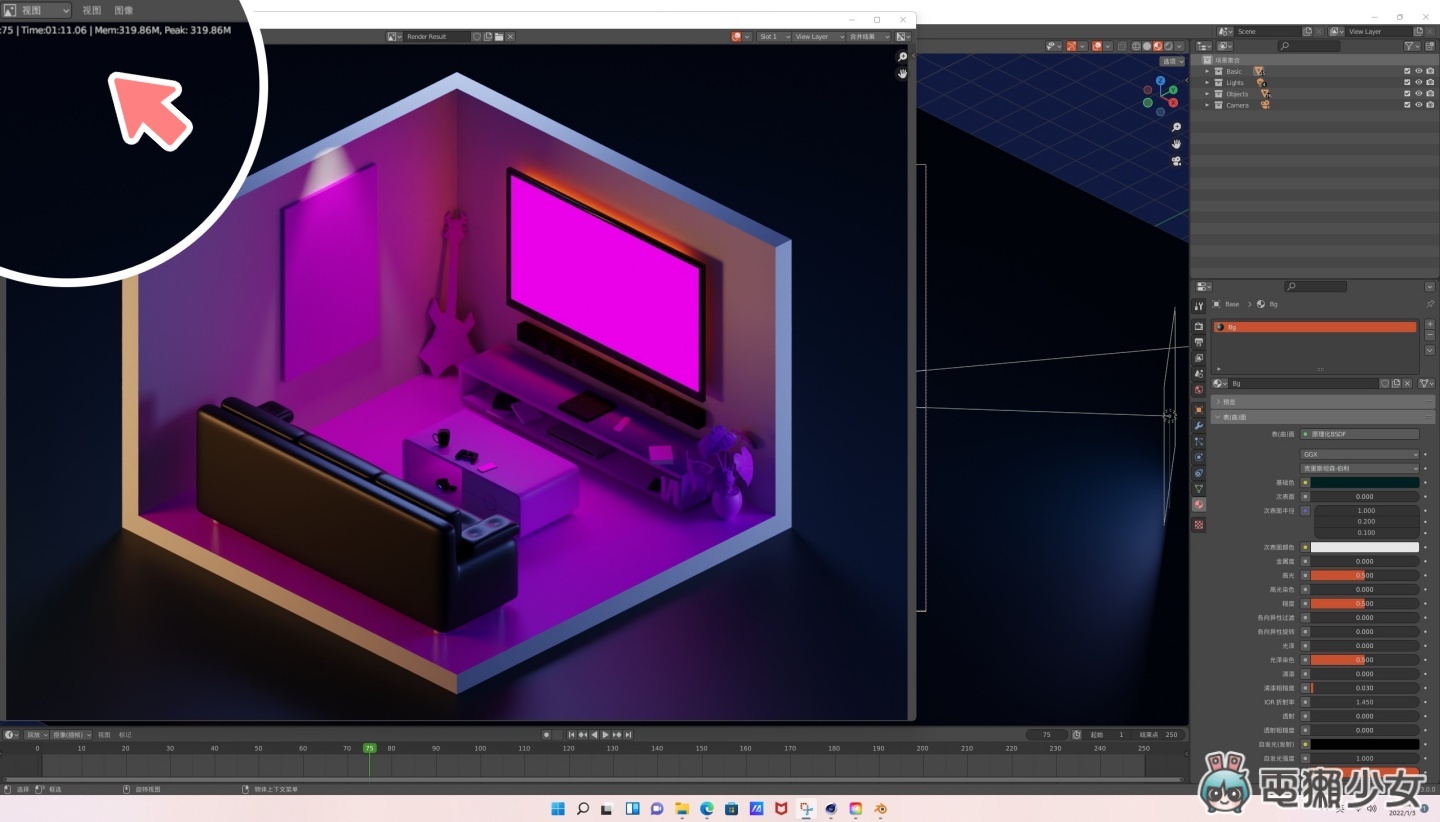Screen dimensions: 1440x822
Task: Disable rendering for the Camera collection
Action: click(1429, 105)
